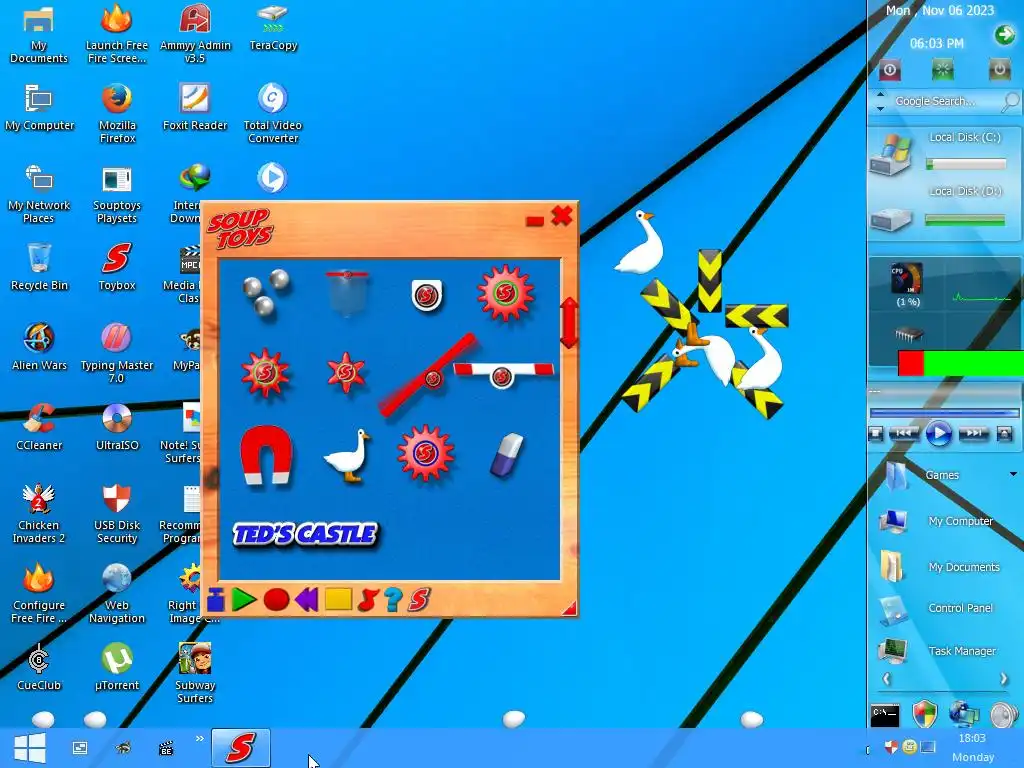Select the goose toy in toybox
This screenshot has height=768, width=1024.
[x=347, y=456]
